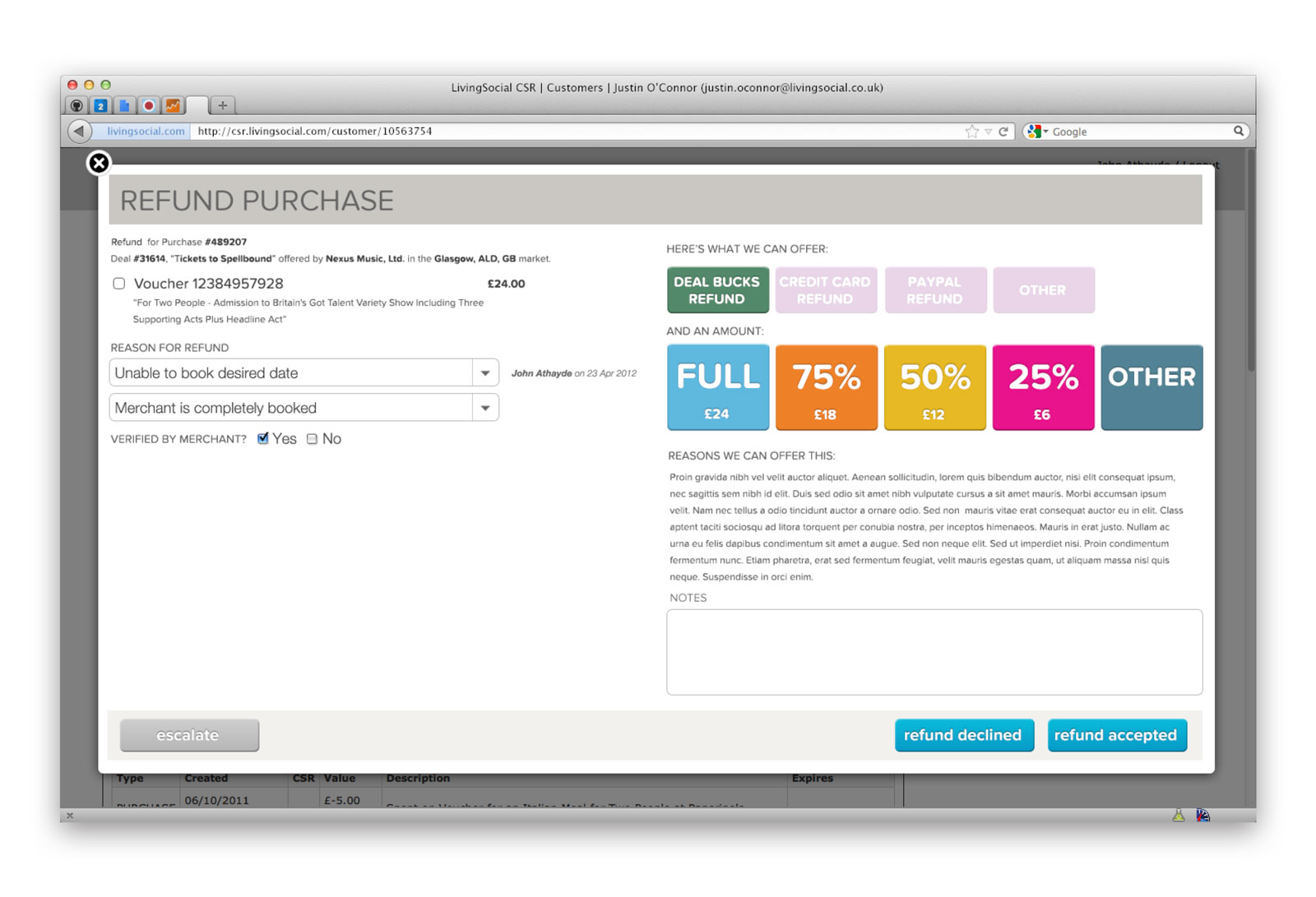Screen dimensions: 1316x897
Task: Select the orange analytics chart tab
Action: click(x=171, y=105)
